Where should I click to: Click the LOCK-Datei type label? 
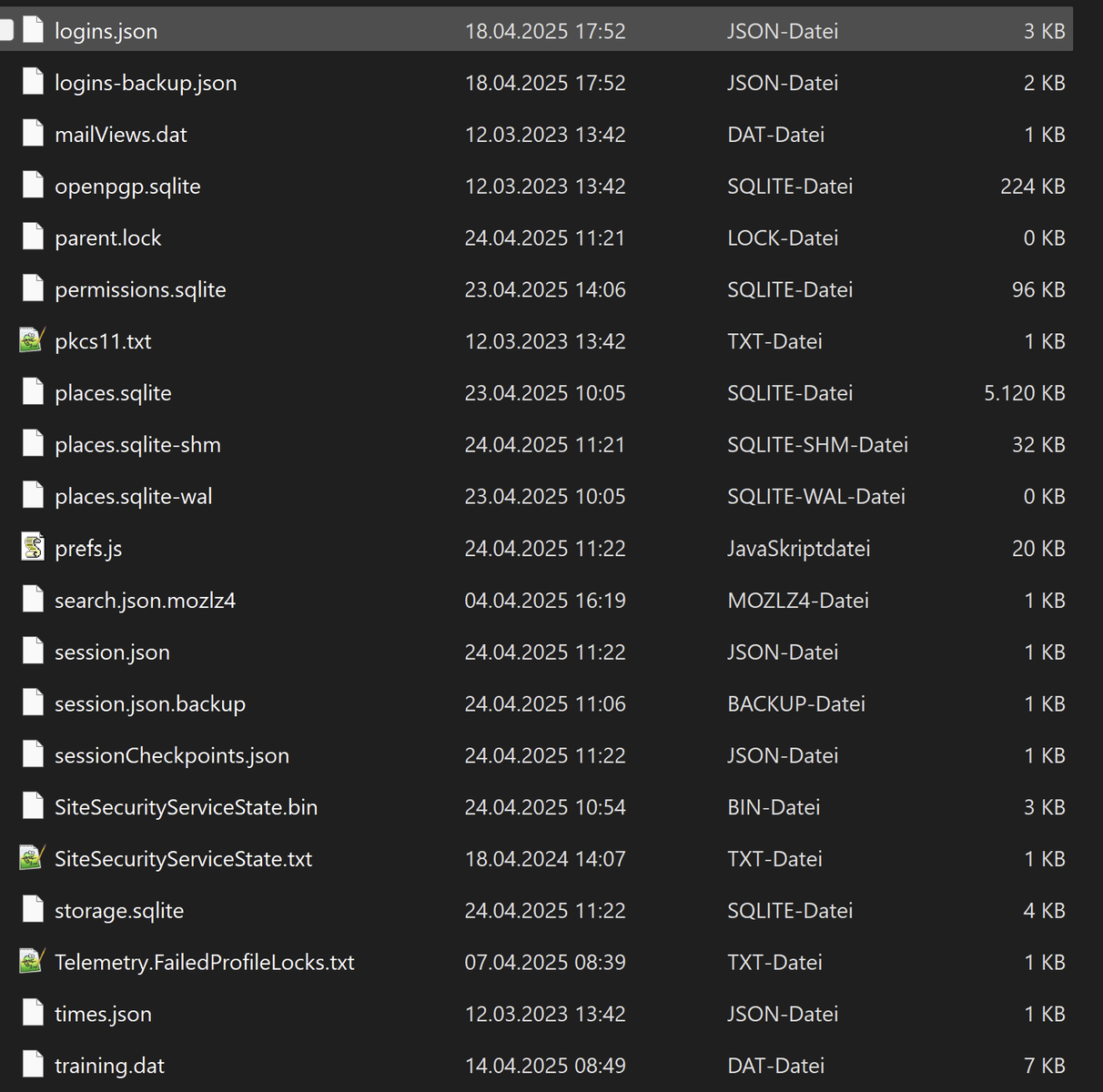783,238
